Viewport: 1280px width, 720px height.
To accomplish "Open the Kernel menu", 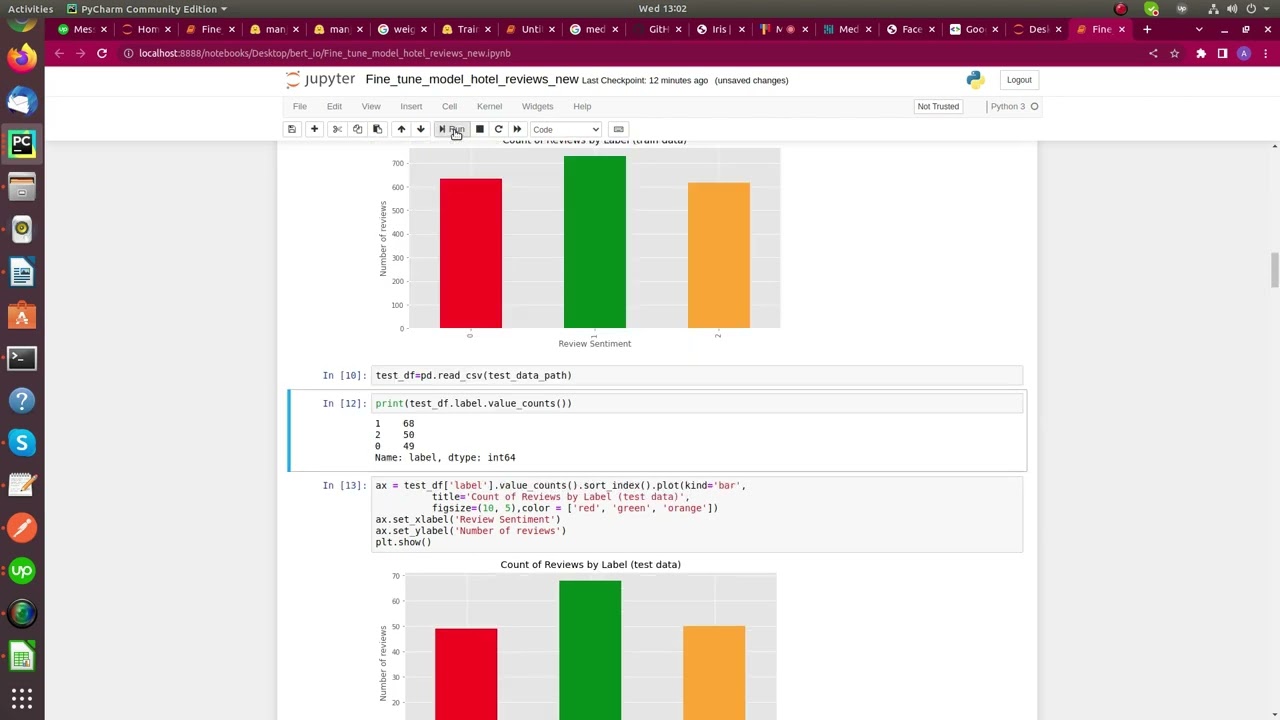I will [489, 106].
